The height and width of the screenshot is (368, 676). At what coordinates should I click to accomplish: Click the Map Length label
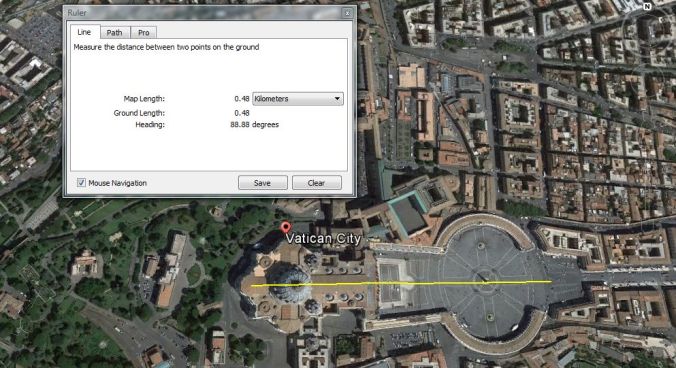(144, 99)
